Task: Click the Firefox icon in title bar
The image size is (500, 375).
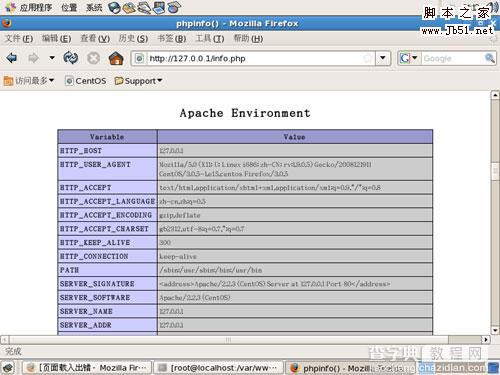Action: (x=7, y=23)
